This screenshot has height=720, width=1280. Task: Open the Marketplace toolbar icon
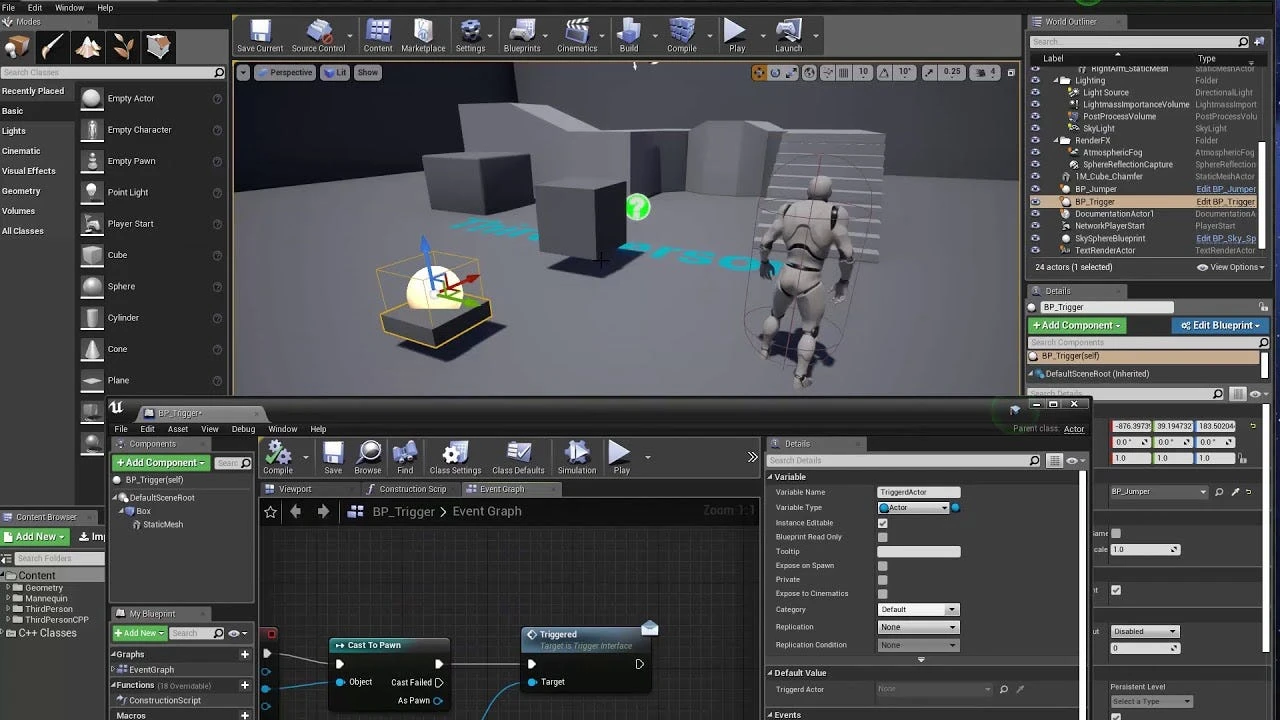point(423,36)
